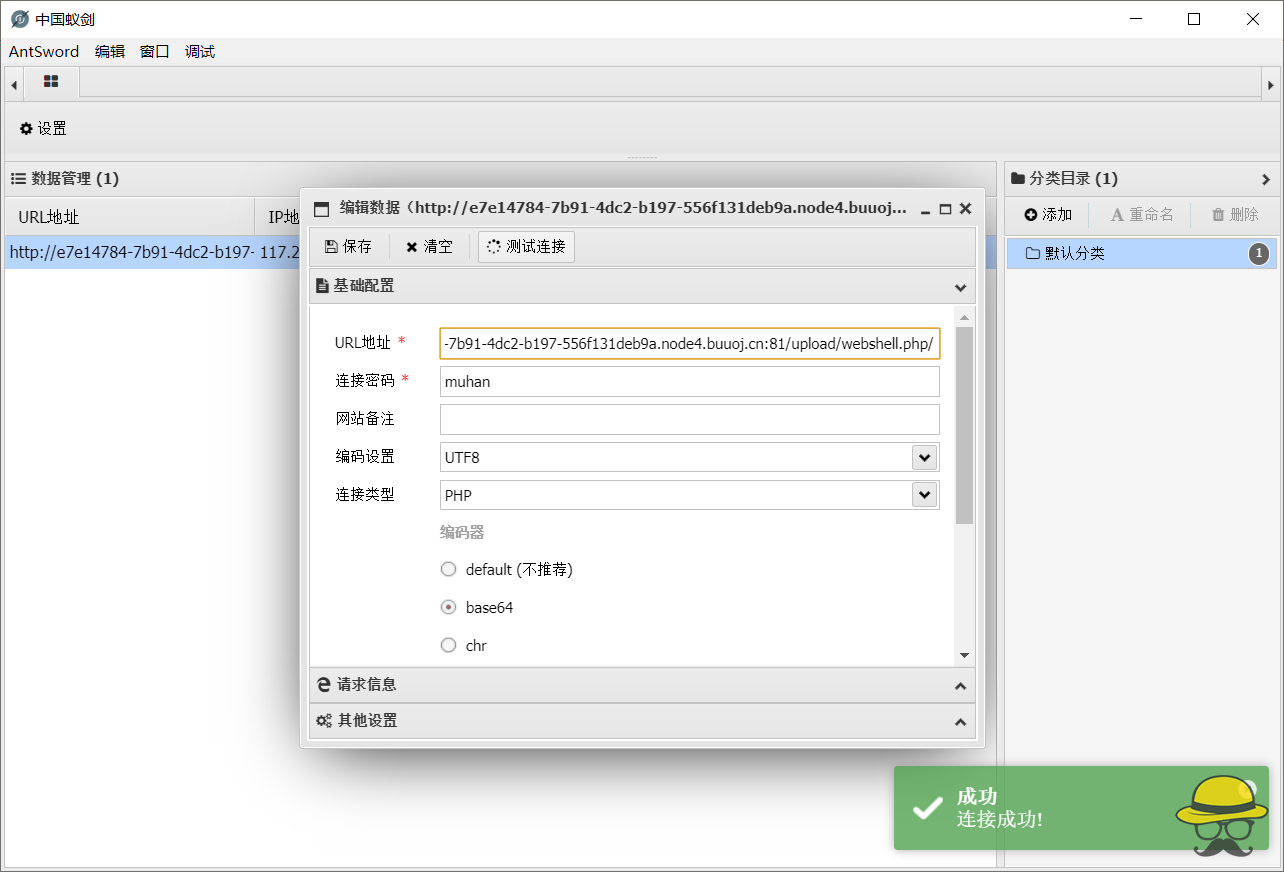The height and width of the screenshot is (872, 1284).
Task: Select the default (不推荐) encoder
Action: (448, 569)
